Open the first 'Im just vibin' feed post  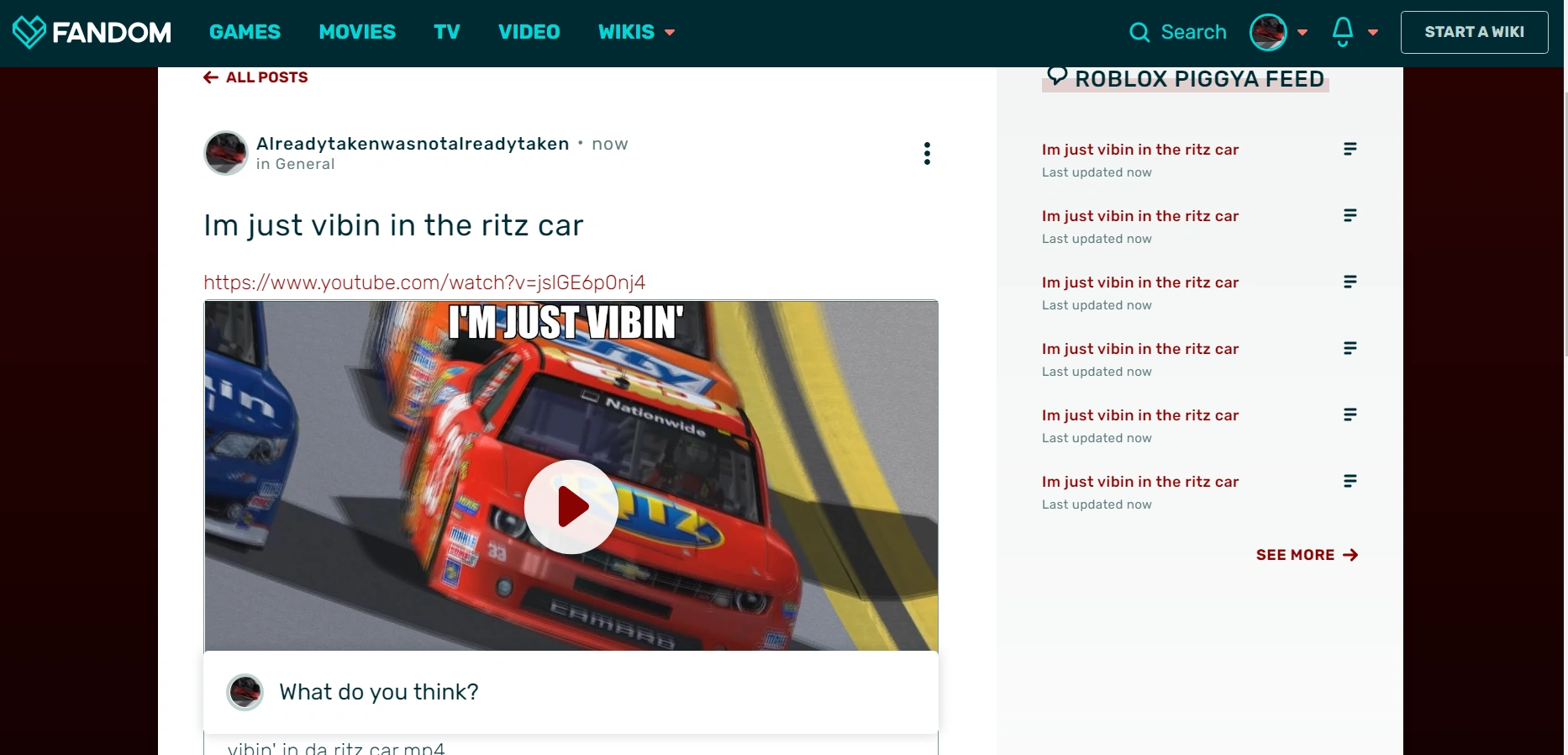[1140, 150]
